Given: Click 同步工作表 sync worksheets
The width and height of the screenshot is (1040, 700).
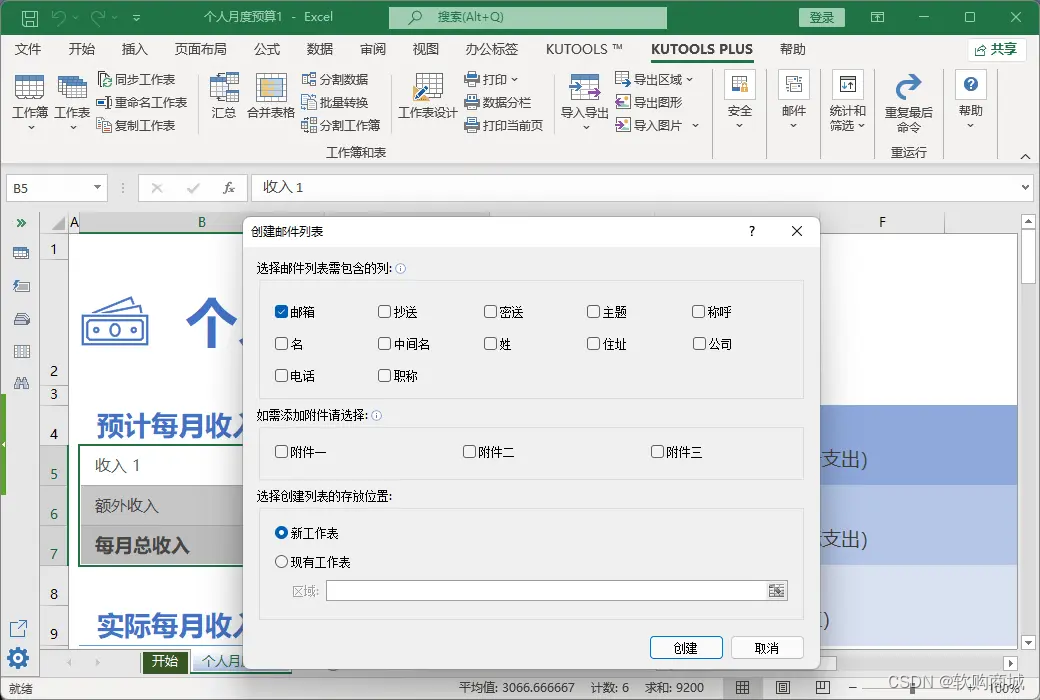Looking at the screenshot, I should [137, 80].
